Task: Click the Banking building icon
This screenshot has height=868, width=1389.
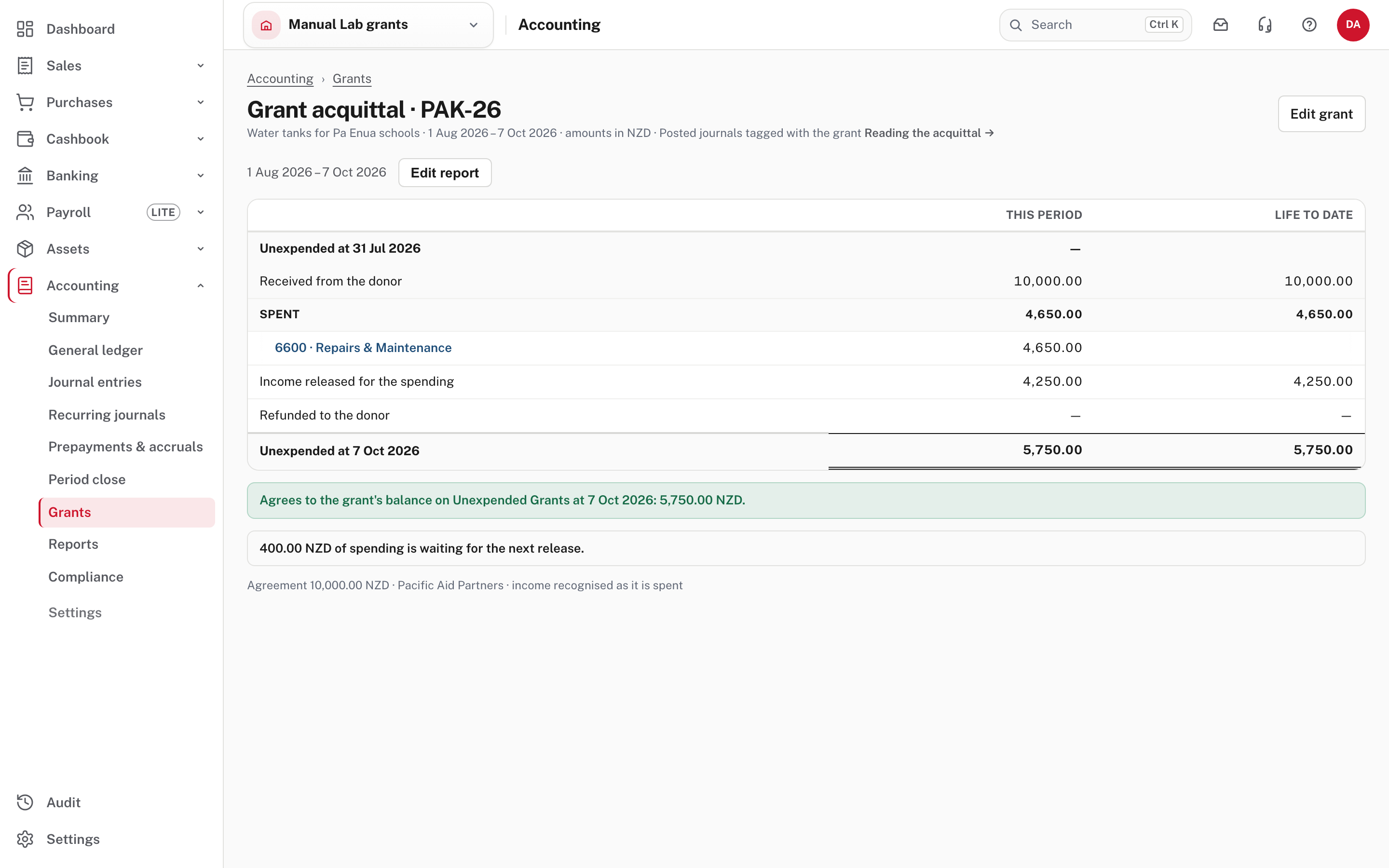Action: click(25, 176)
